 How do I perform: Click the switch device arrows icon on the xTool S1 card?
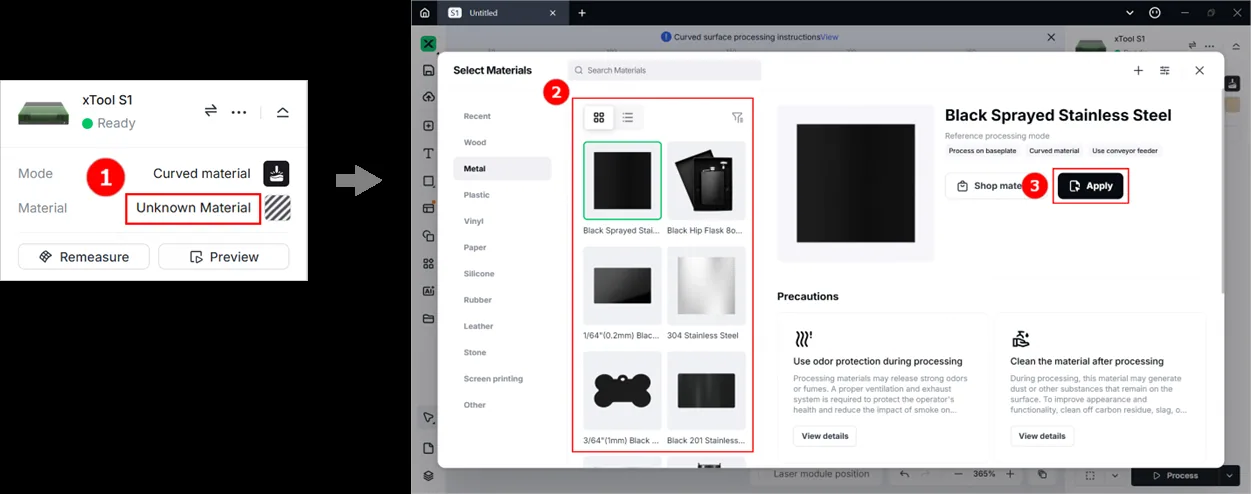tap(211, 111)
